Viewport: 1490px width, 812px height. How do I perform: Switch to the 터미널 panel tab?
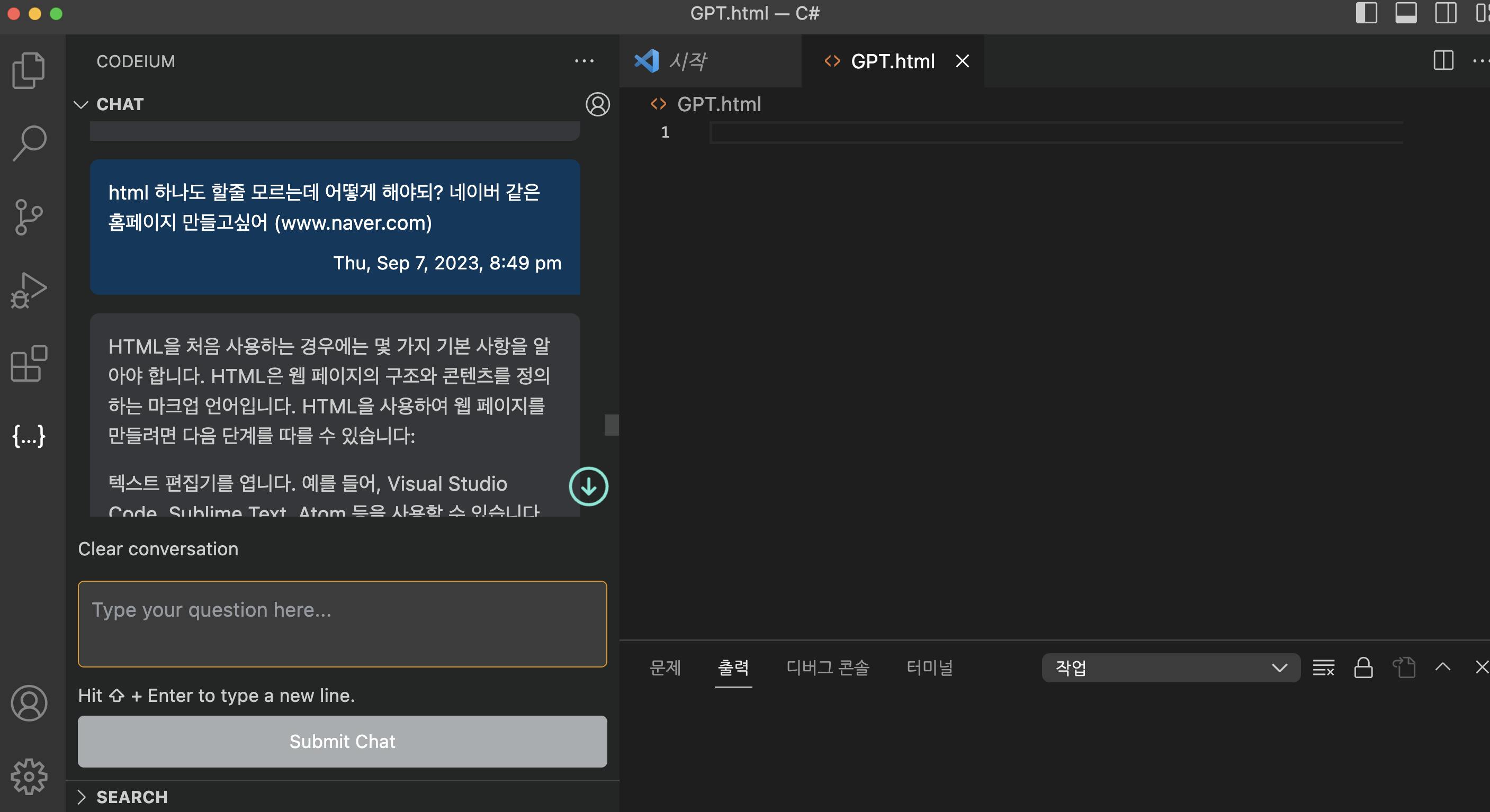[929, 667]
